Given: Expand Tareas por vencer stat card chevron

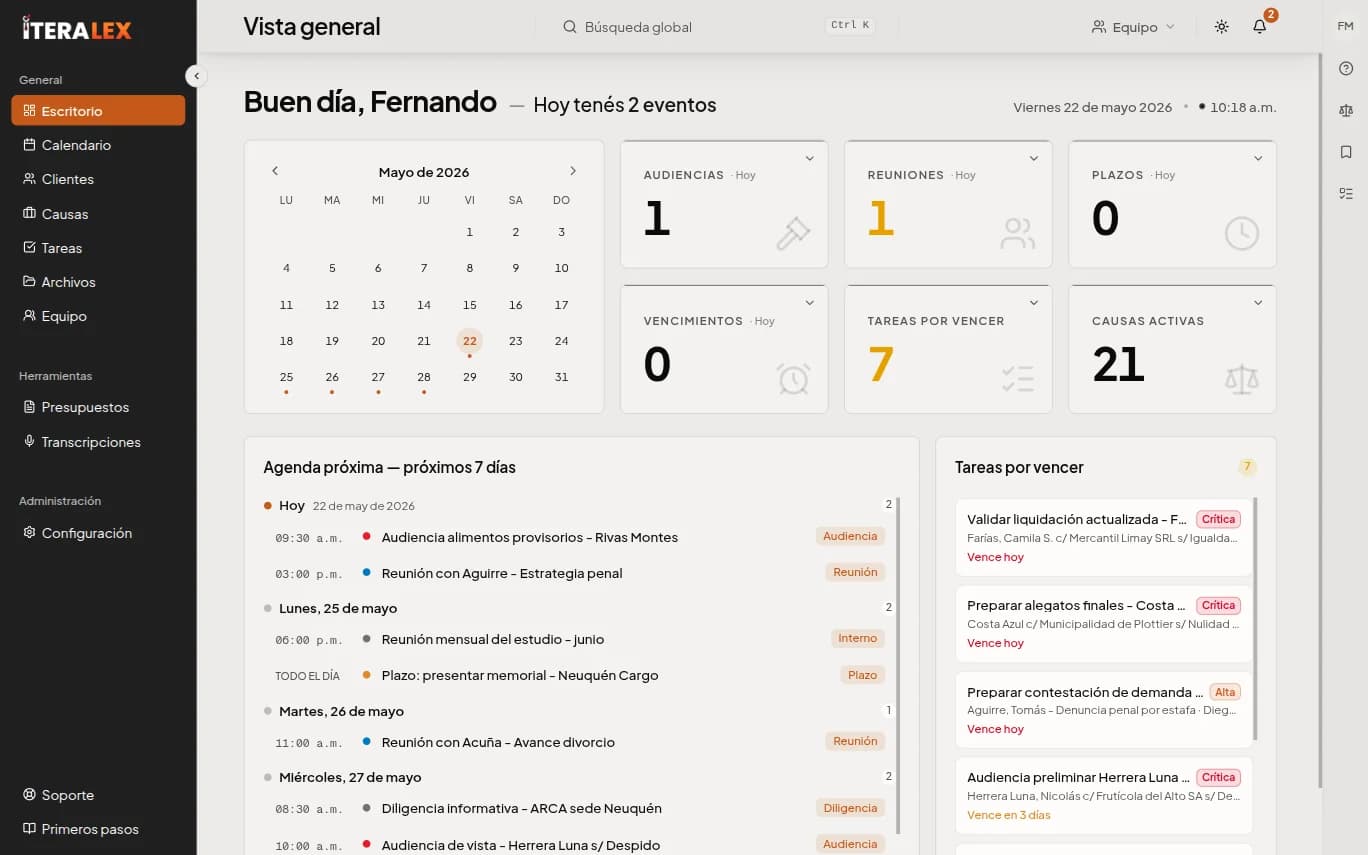Looking at the screenshot, I should click(1034, 303).
